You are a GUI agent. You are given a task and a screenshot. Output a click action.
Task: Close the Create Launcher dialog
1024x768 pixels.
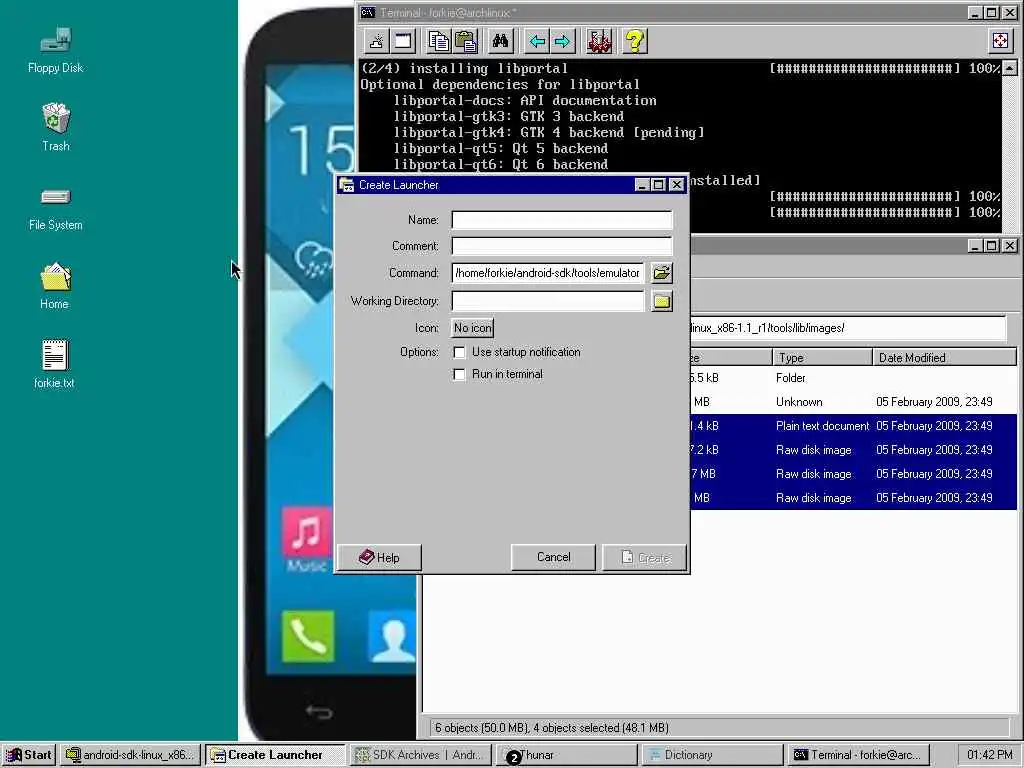677,185
